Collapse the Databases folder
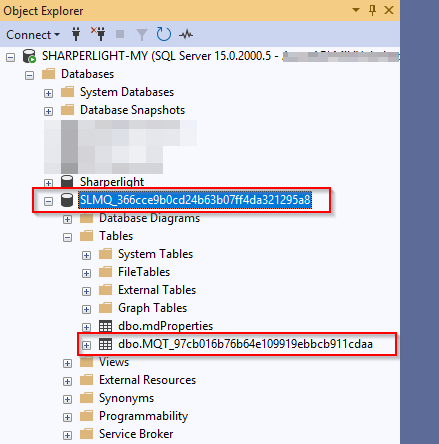The width and height of the screenshot is (439, 444). coord(29,75)
